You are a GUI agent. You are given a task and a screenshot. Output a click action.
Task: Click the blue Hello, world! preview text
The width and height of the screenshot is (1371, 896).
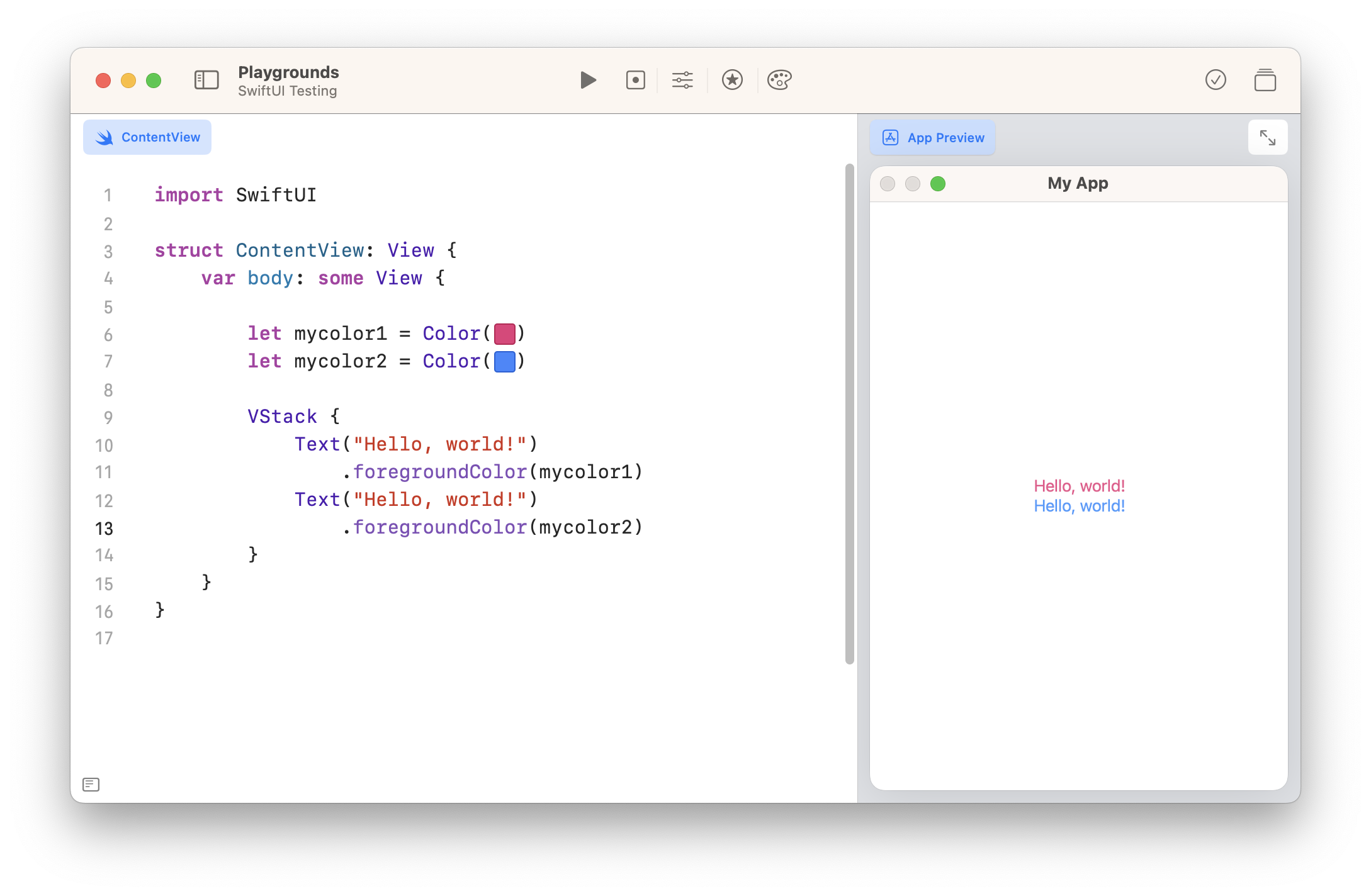[1079, 506]
